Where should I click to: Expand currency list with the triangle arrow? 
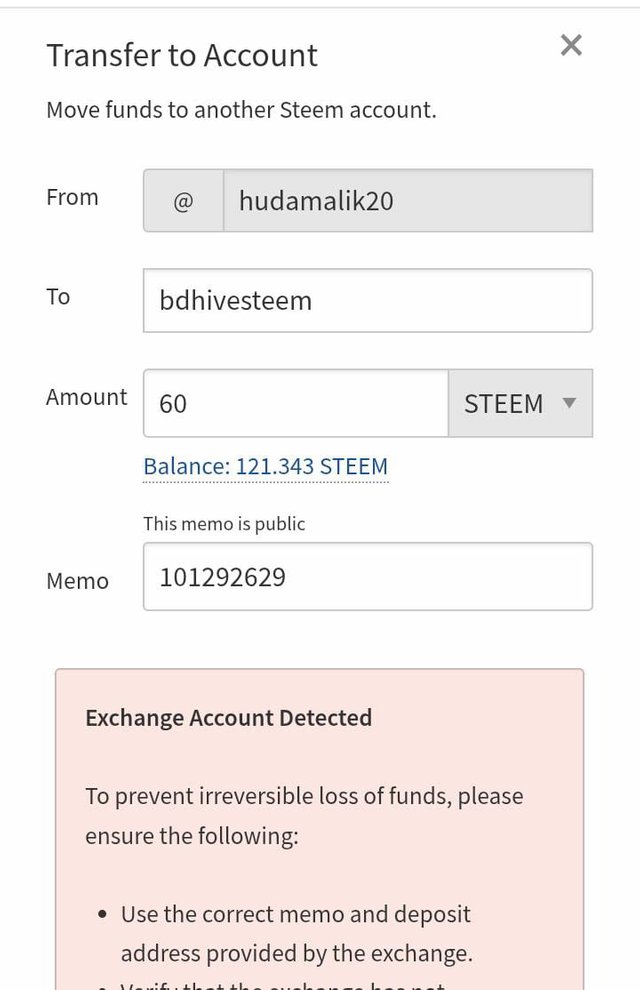(569, 403)
